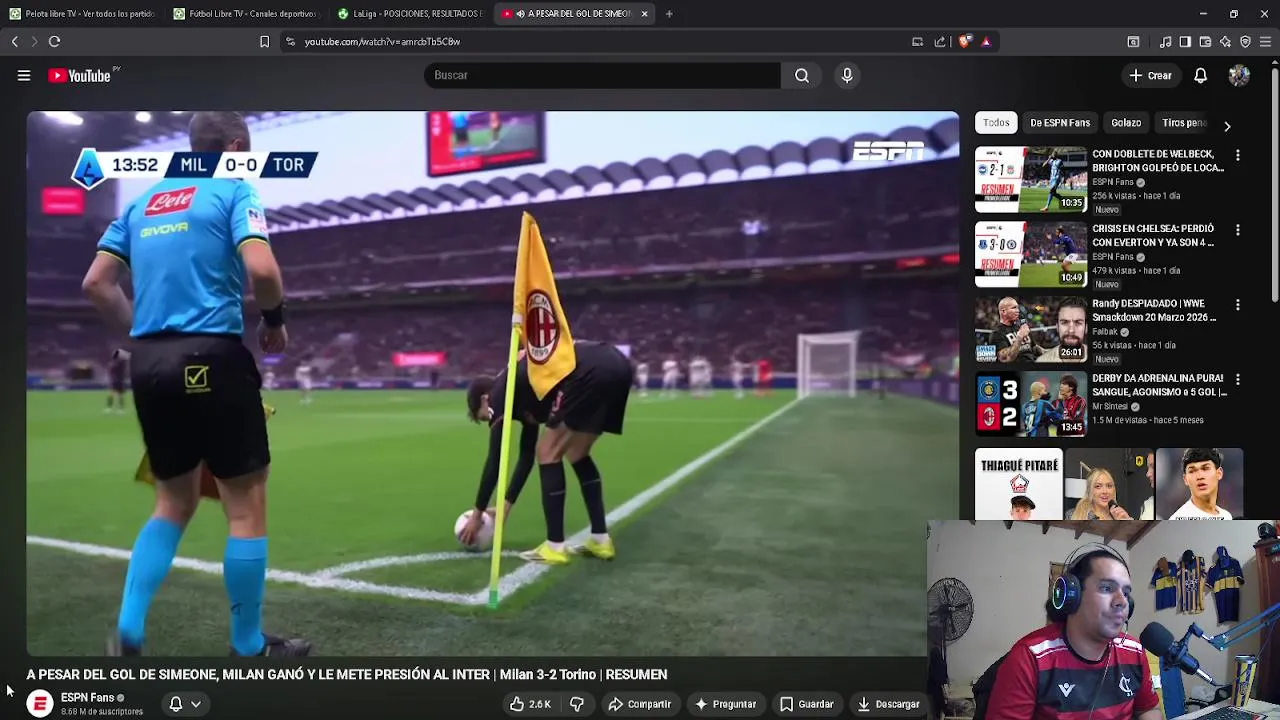Click the share page icon in address bar

click(x=940, y=41)
